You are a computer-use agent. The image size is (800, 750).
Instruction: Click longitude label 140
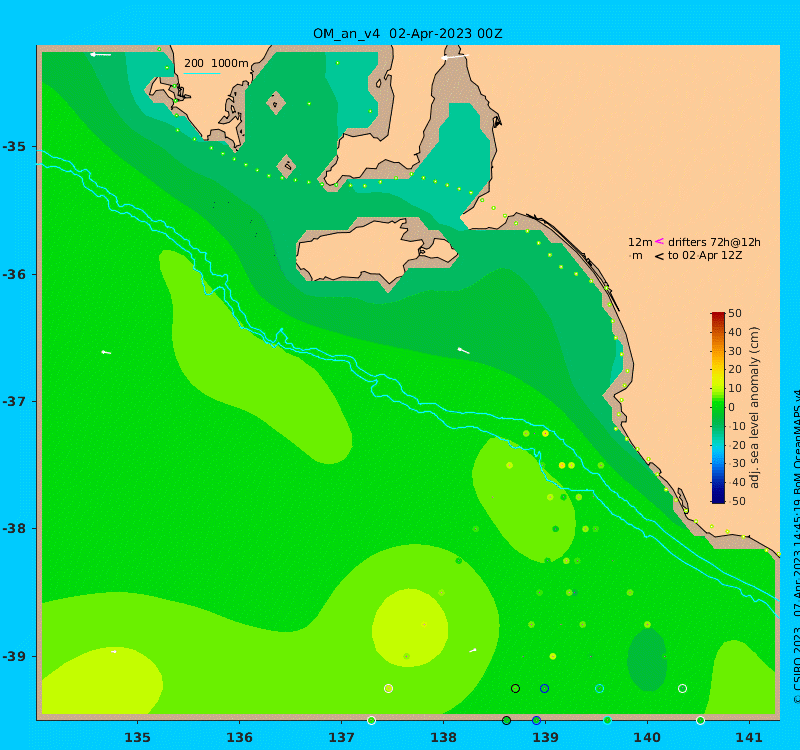(x=647, y=737)
